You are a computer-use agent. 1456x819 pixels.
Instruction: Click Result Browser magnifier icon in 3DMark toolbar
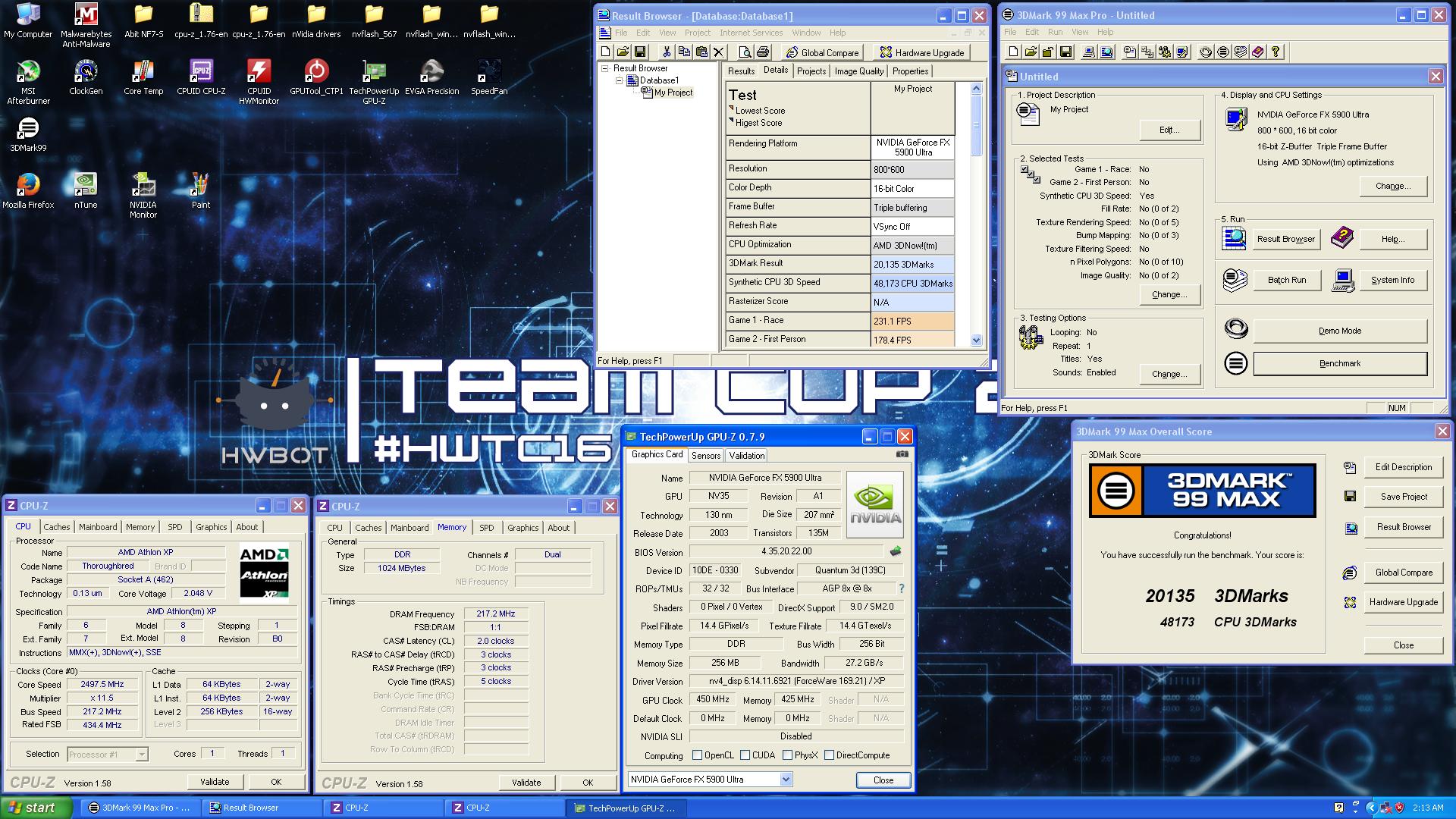tap(1106, 52)
